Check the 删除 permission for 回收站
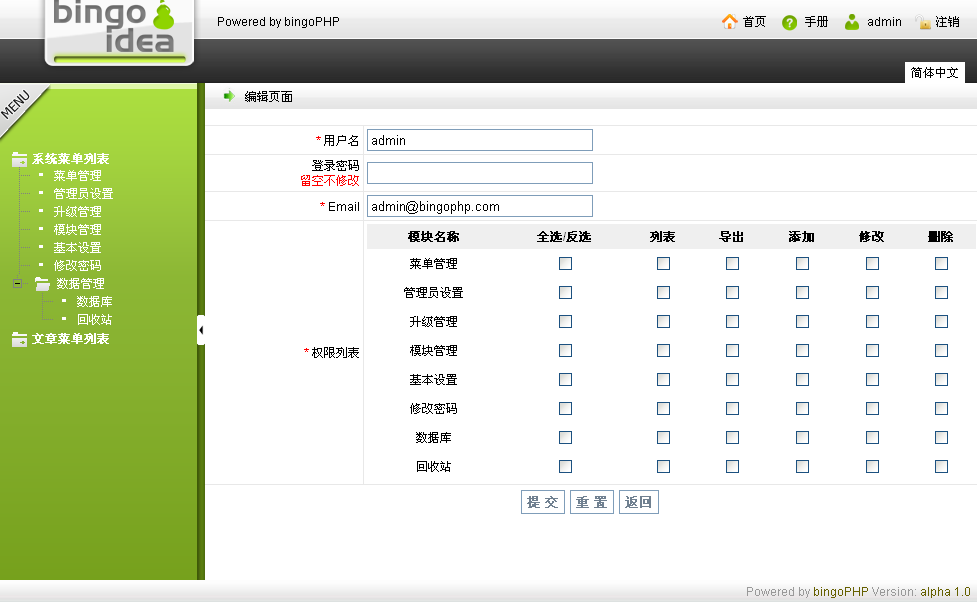 [940, 466]
